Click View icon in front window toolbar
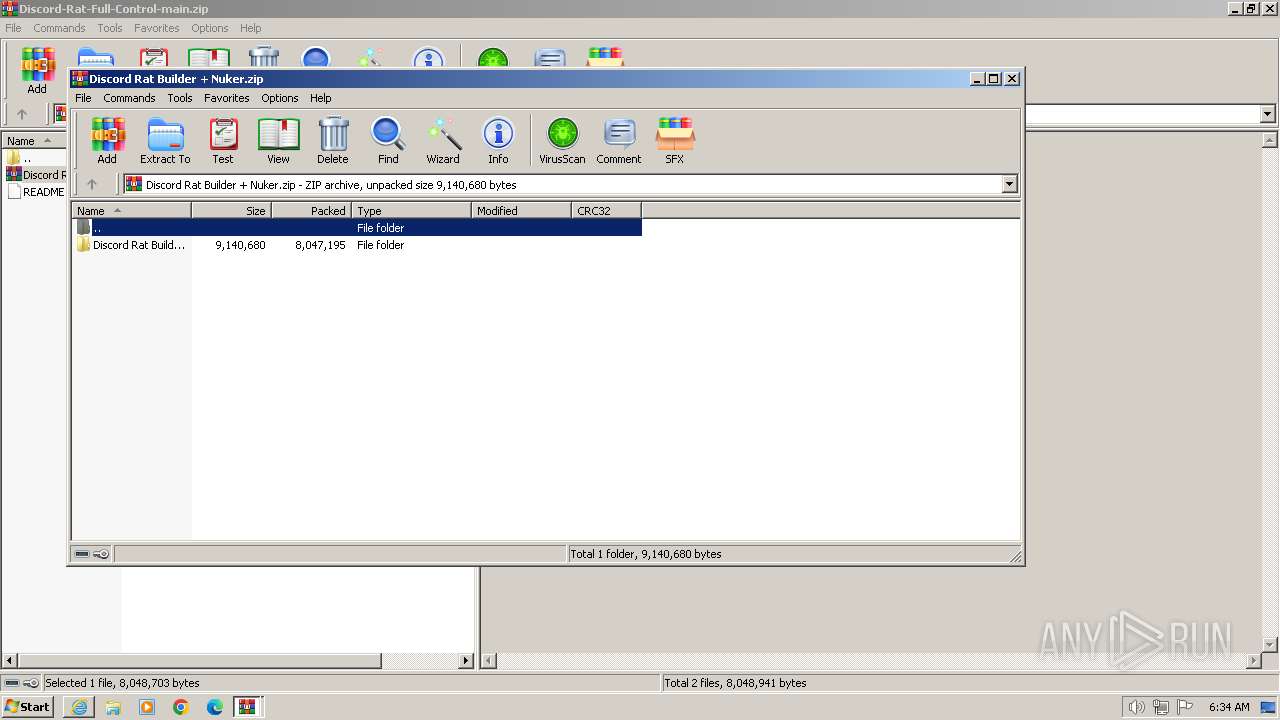Image resolution: width=1280 pixels, height=720 pixels. point(278,140)
